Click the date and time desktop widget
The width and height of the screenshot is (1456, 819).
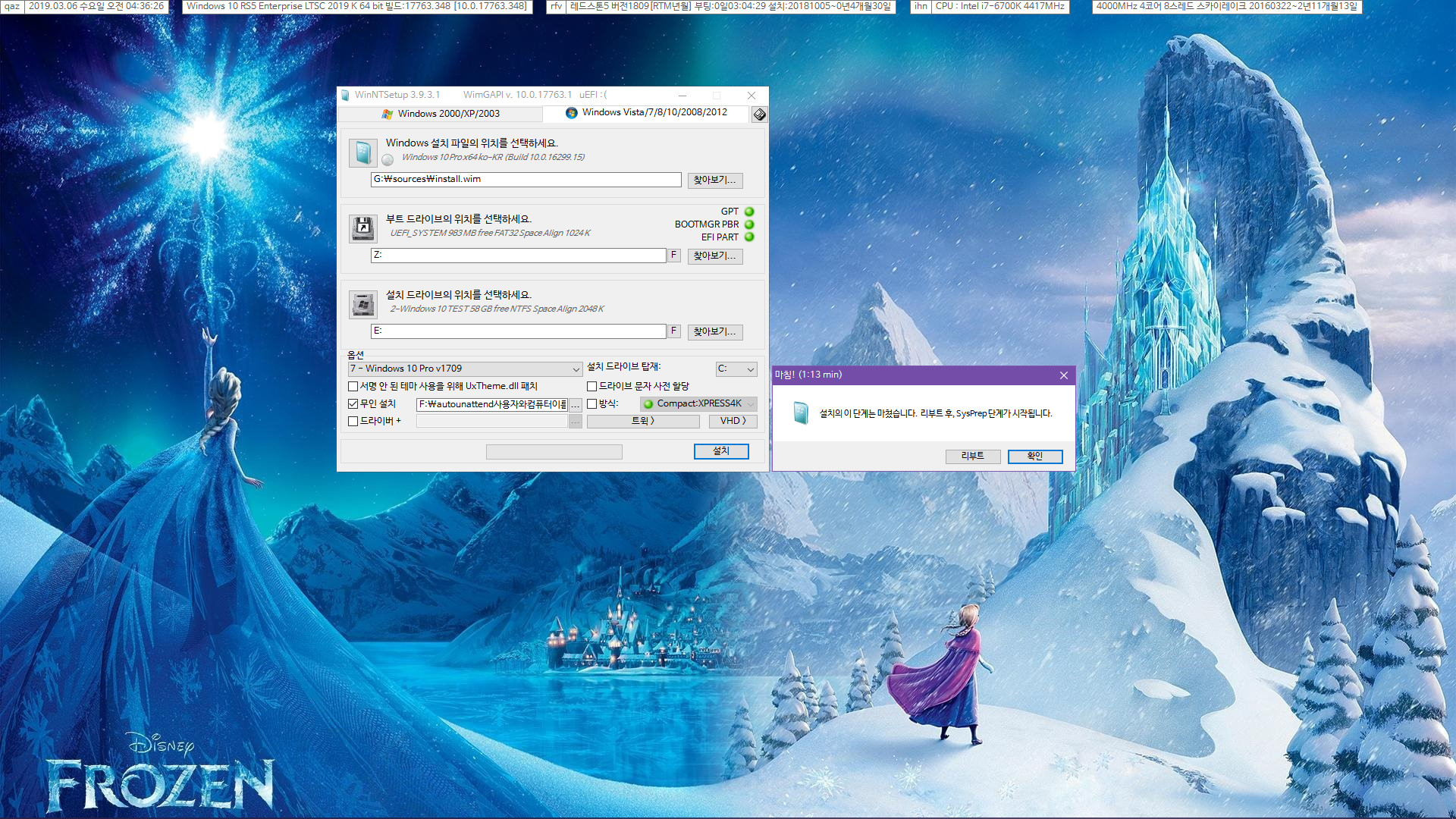[96, 6]
